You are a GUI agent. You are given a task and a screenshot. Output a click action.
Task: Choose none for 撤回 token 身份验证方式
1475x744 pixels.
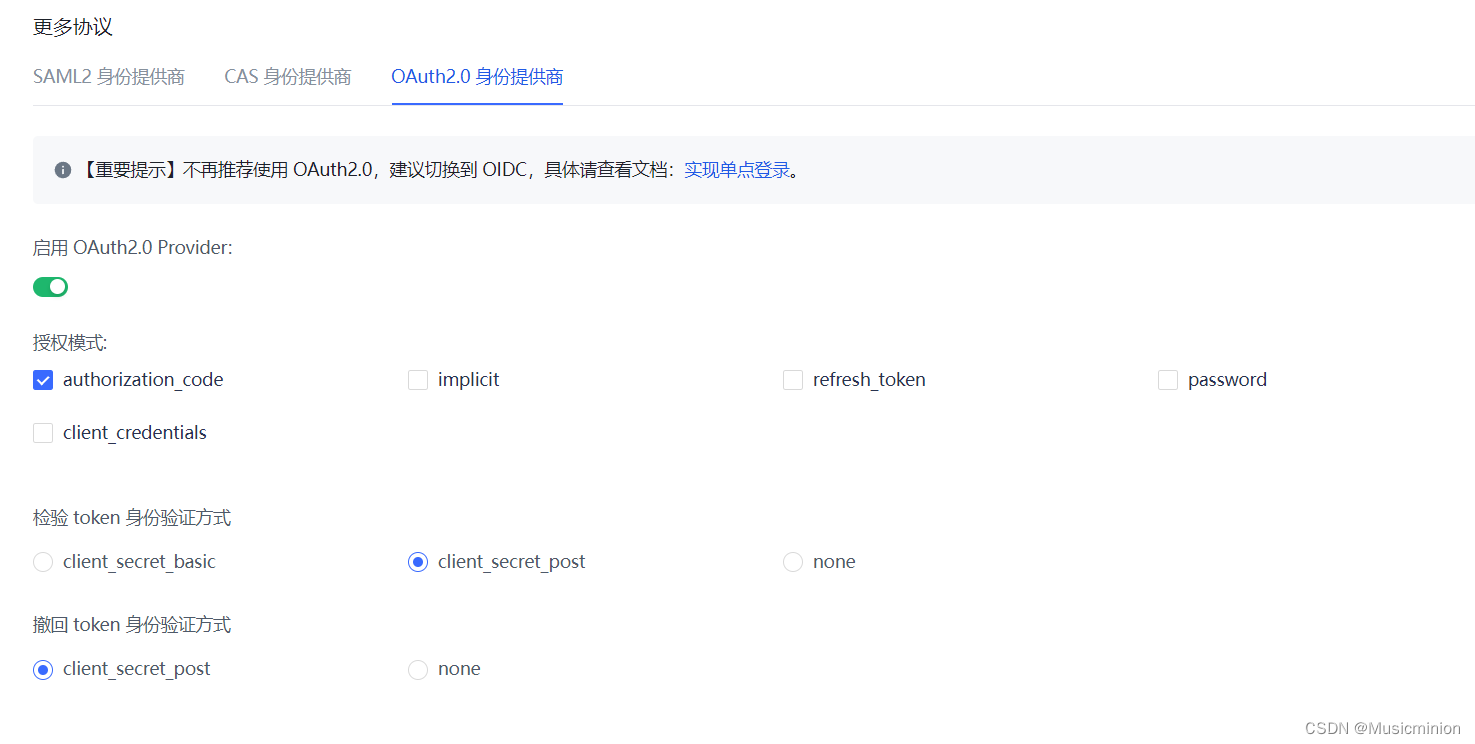417,669
